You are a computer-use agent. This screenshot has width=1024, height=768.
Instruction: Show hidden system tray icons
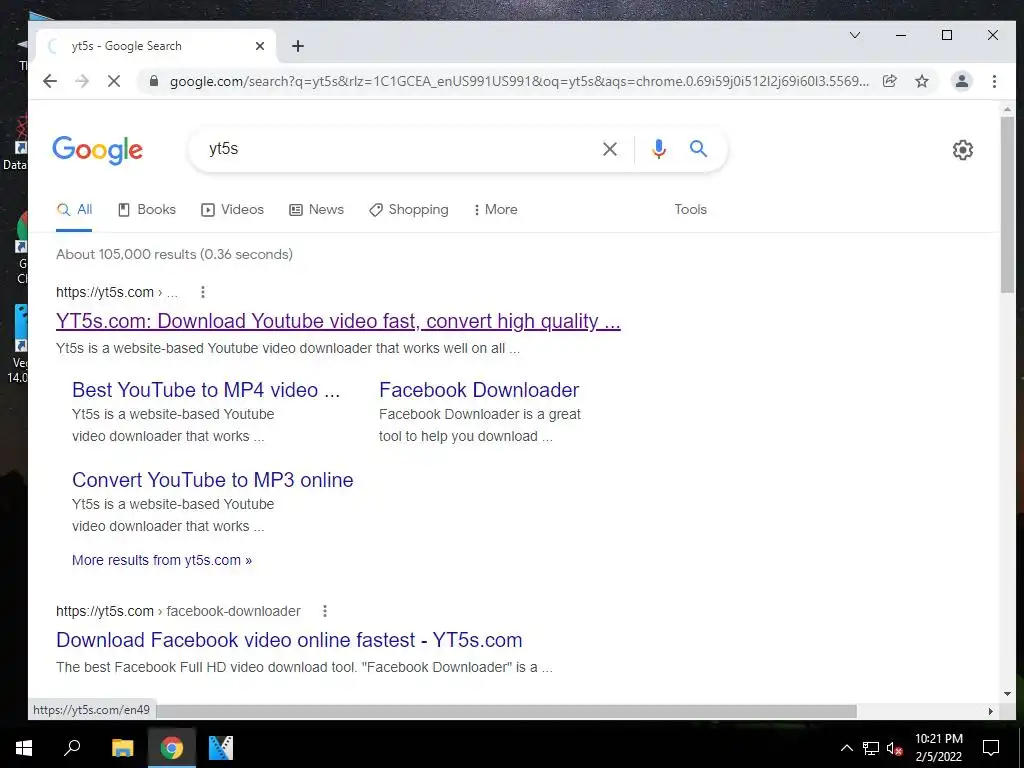(846, 748)
